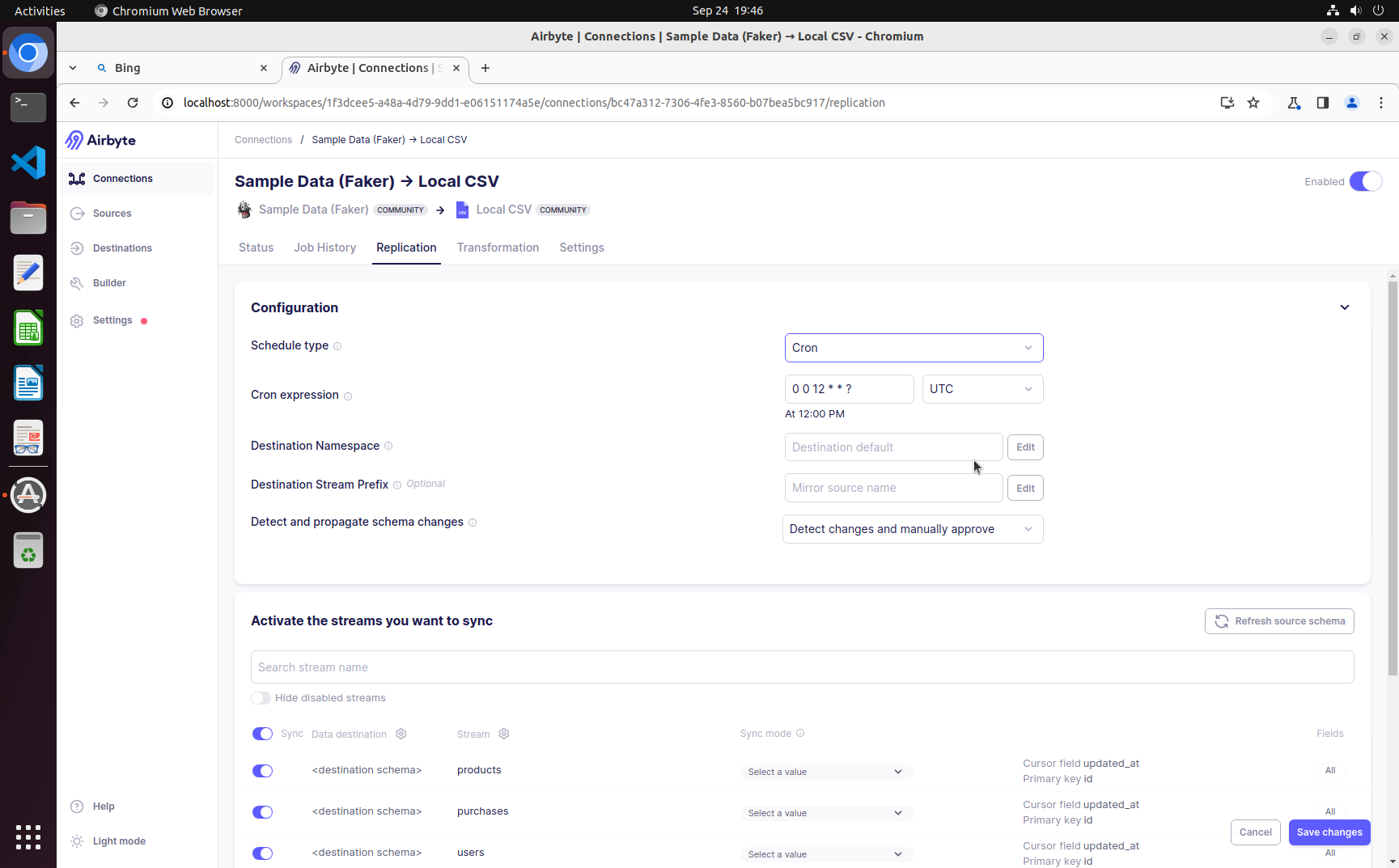This screenshot has height=868, width=1399.
Task: Click the Data destination gear icon
Action: click(401, 734)
